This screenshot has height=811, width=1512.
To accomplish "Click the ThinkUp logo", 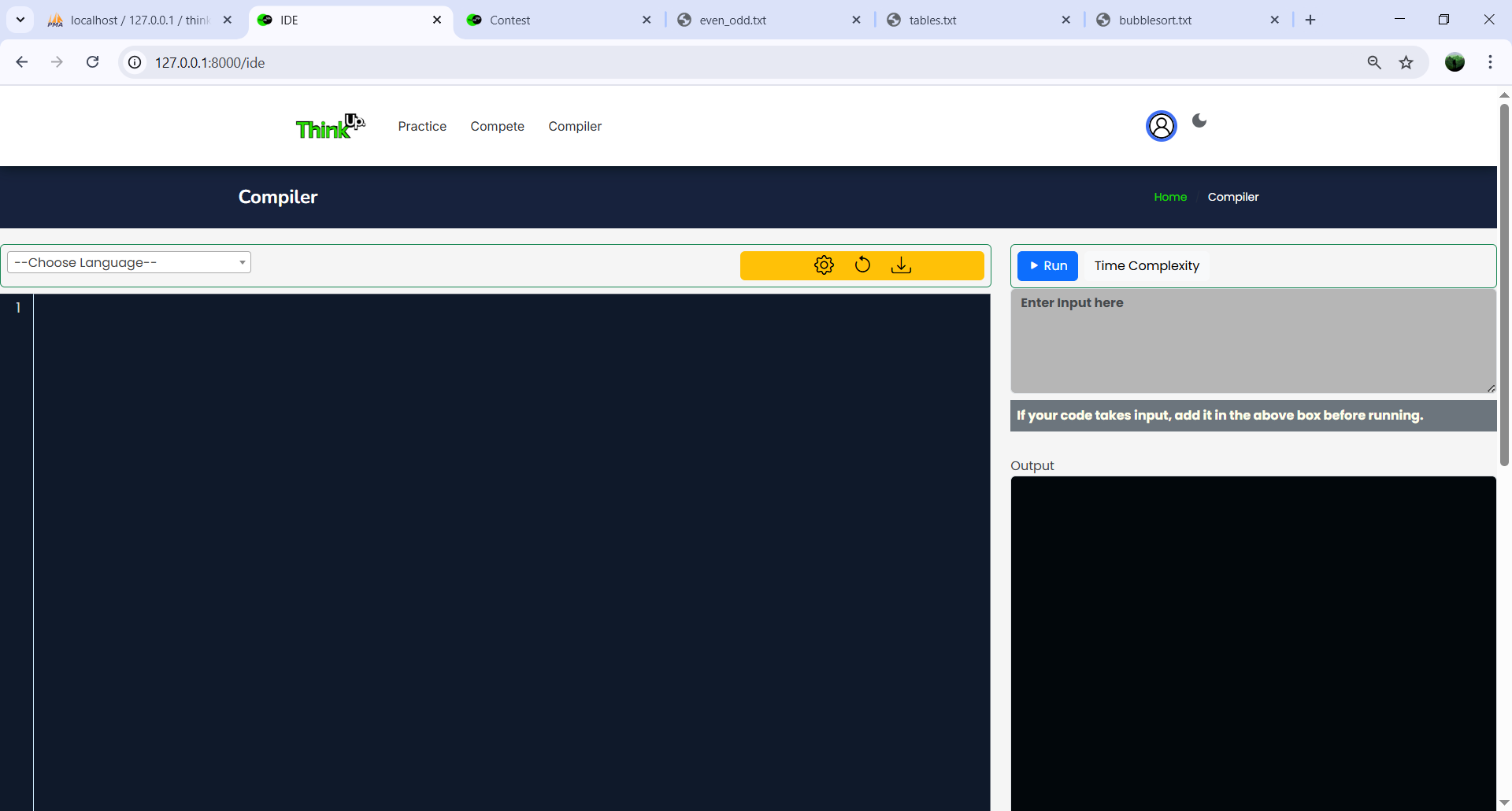I will coord(330,126).
